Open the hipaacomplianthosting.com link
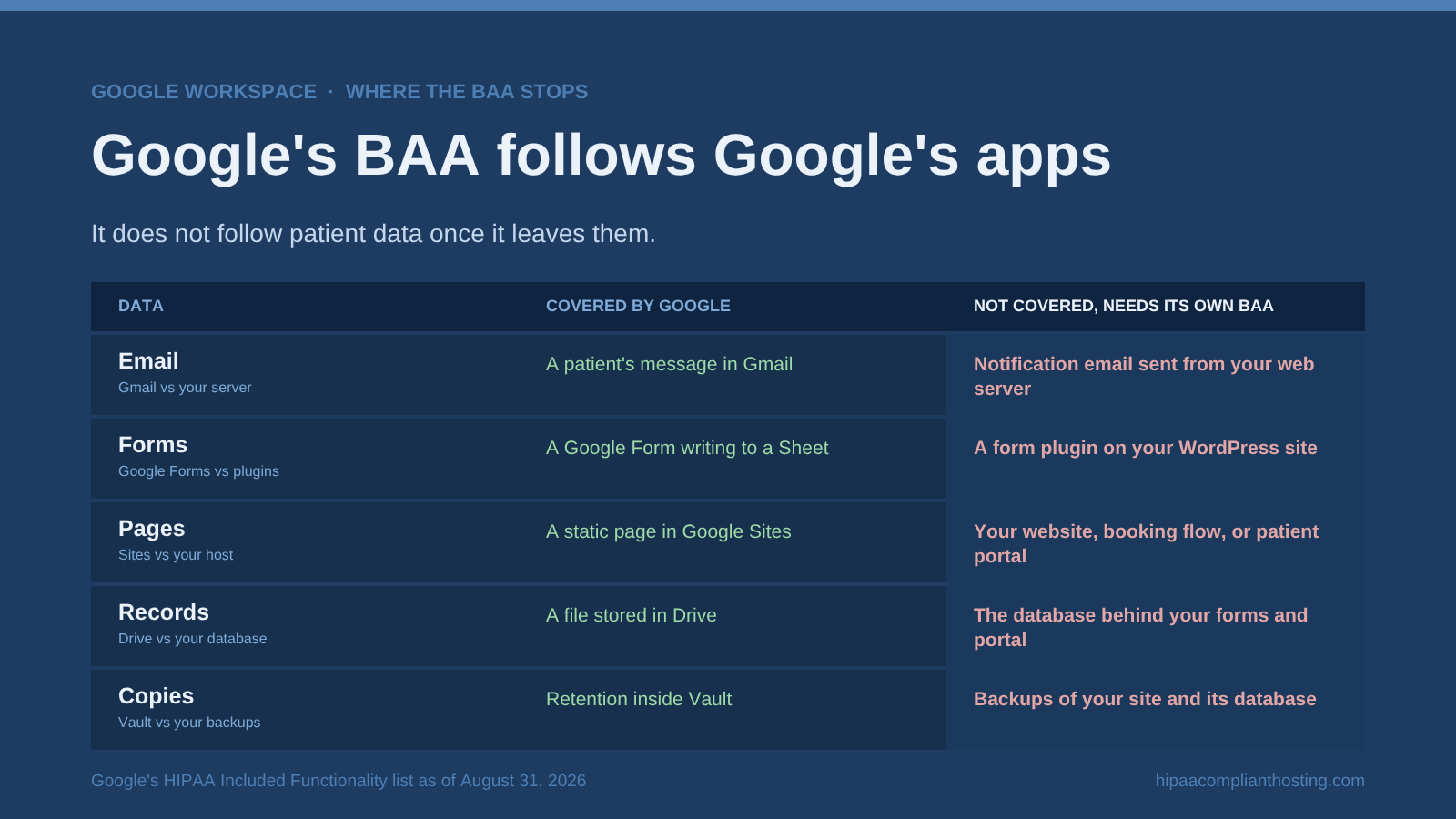 tap(1260, 781)
